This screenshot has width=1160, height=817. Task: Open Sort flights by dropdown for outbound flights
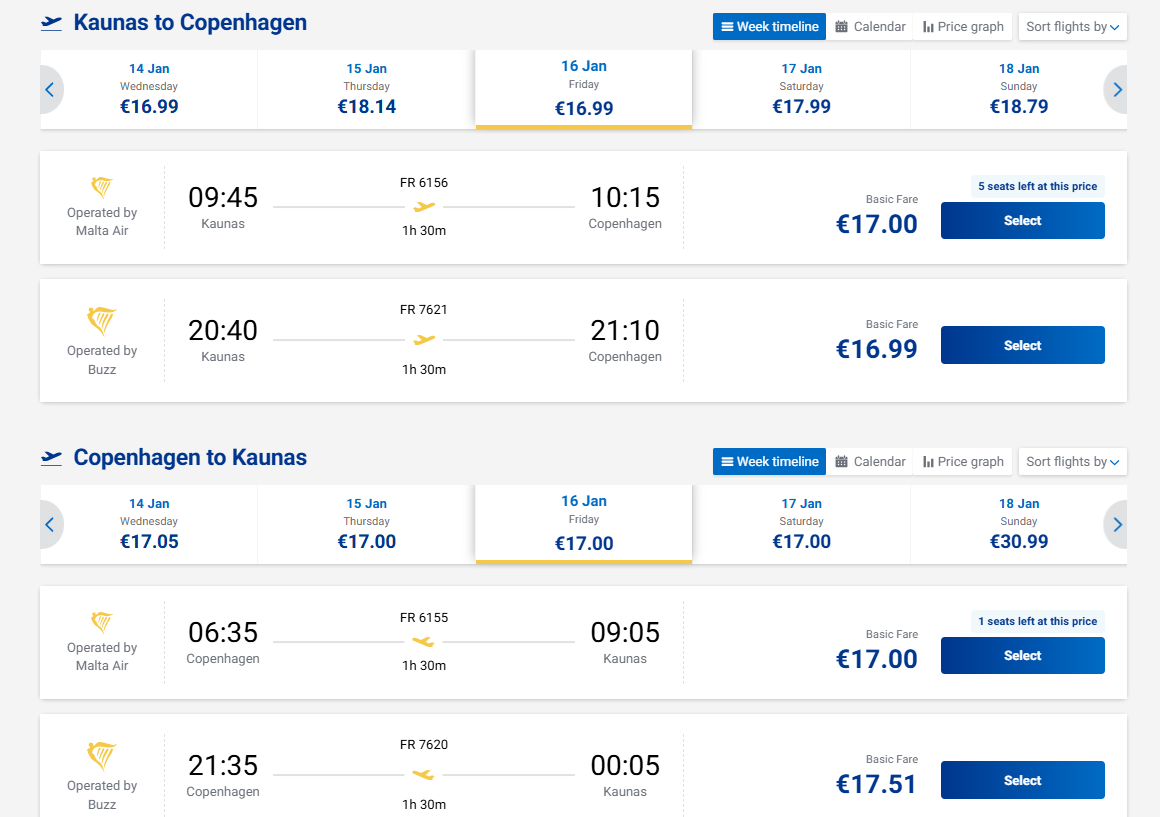1072,27
